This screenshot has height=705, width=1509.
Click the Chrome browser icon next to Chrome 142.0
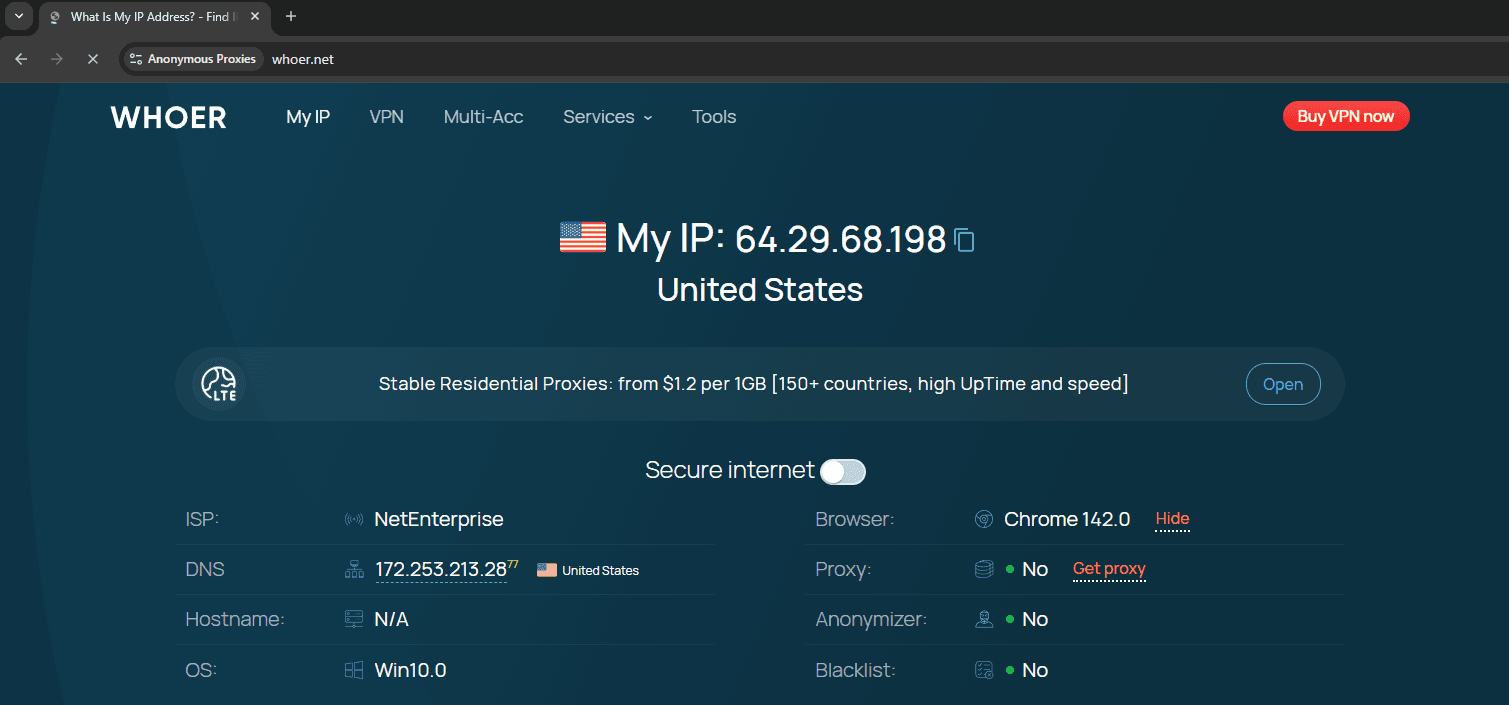[x=983, y=518]
